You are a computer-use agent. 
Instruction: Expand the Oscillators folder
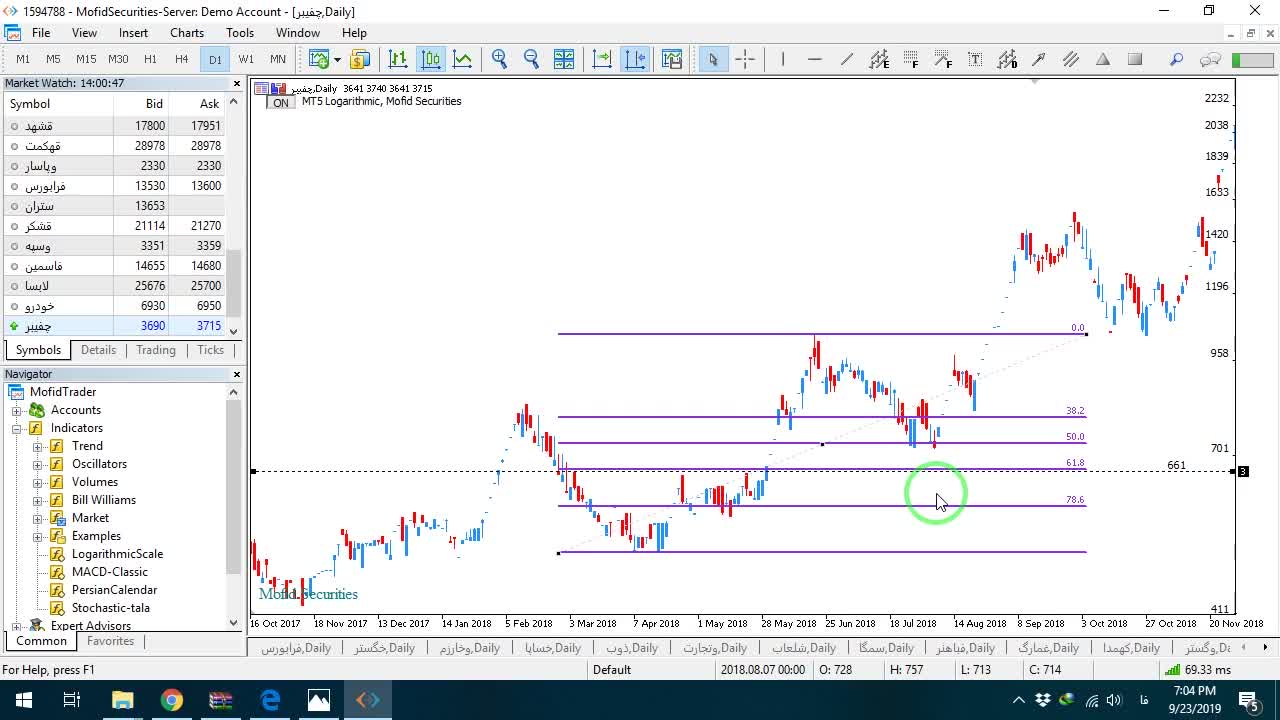tap(38, 464)
